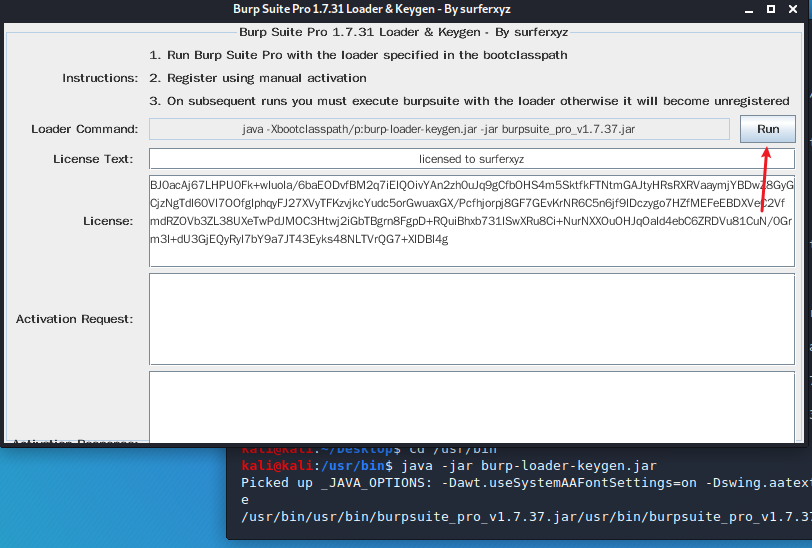Screen dimensions: 812x548
Task: Click the terminal line 'java -jar burp-loader-keygen.jar'
Action: coord(529,466)
